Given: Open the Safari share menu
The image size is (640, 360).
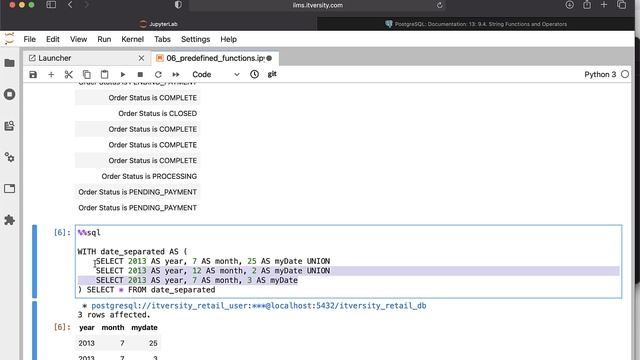Looking at the screenshot, I should click(x=587, y=5).
